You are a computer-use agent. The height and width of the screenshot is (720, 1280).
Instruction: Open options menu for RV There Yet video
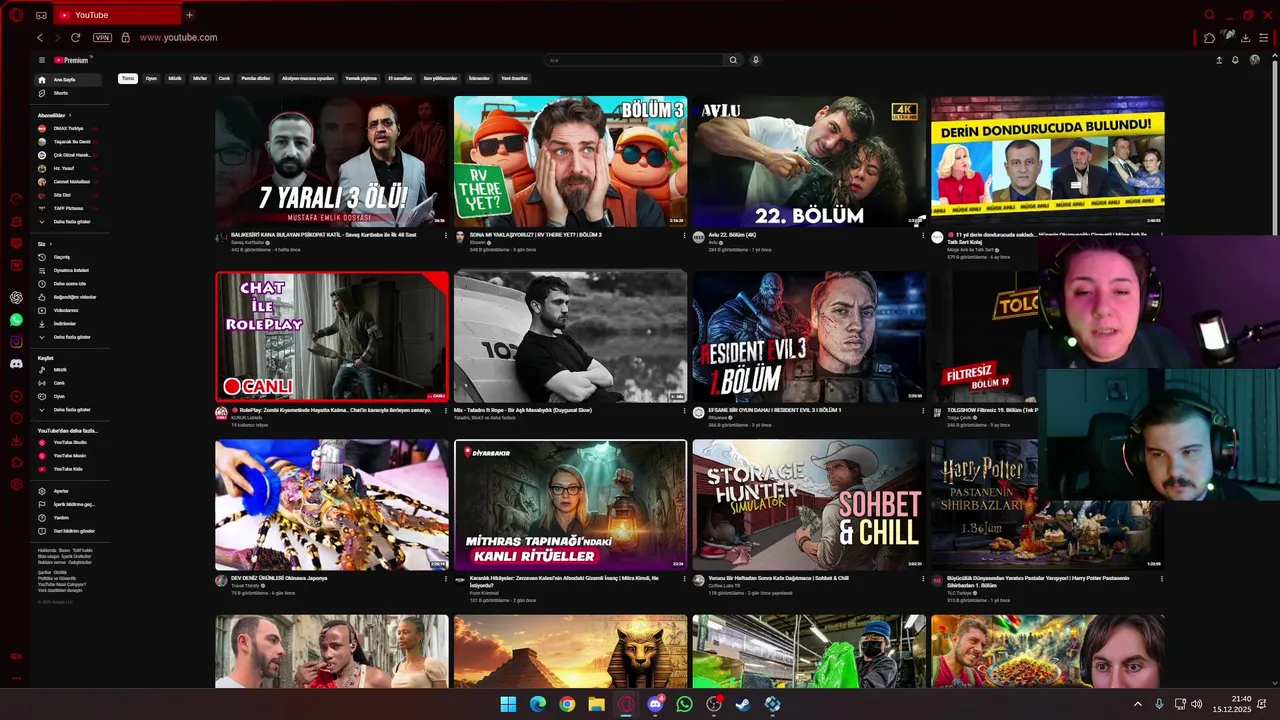click(684, 235)
